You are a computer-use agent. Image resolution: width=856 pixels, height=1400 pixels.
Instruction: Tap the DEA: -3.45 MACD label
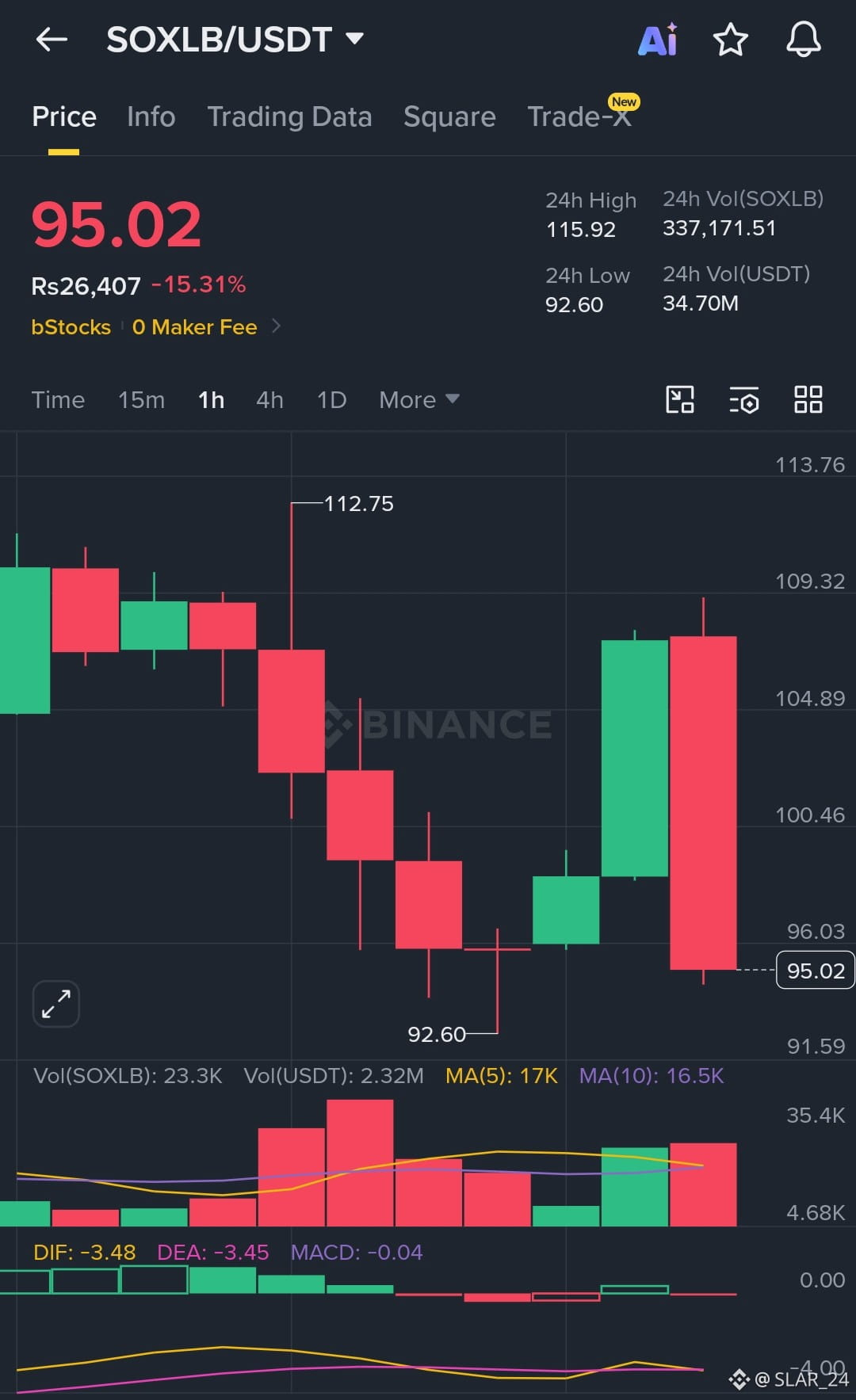213,1253
